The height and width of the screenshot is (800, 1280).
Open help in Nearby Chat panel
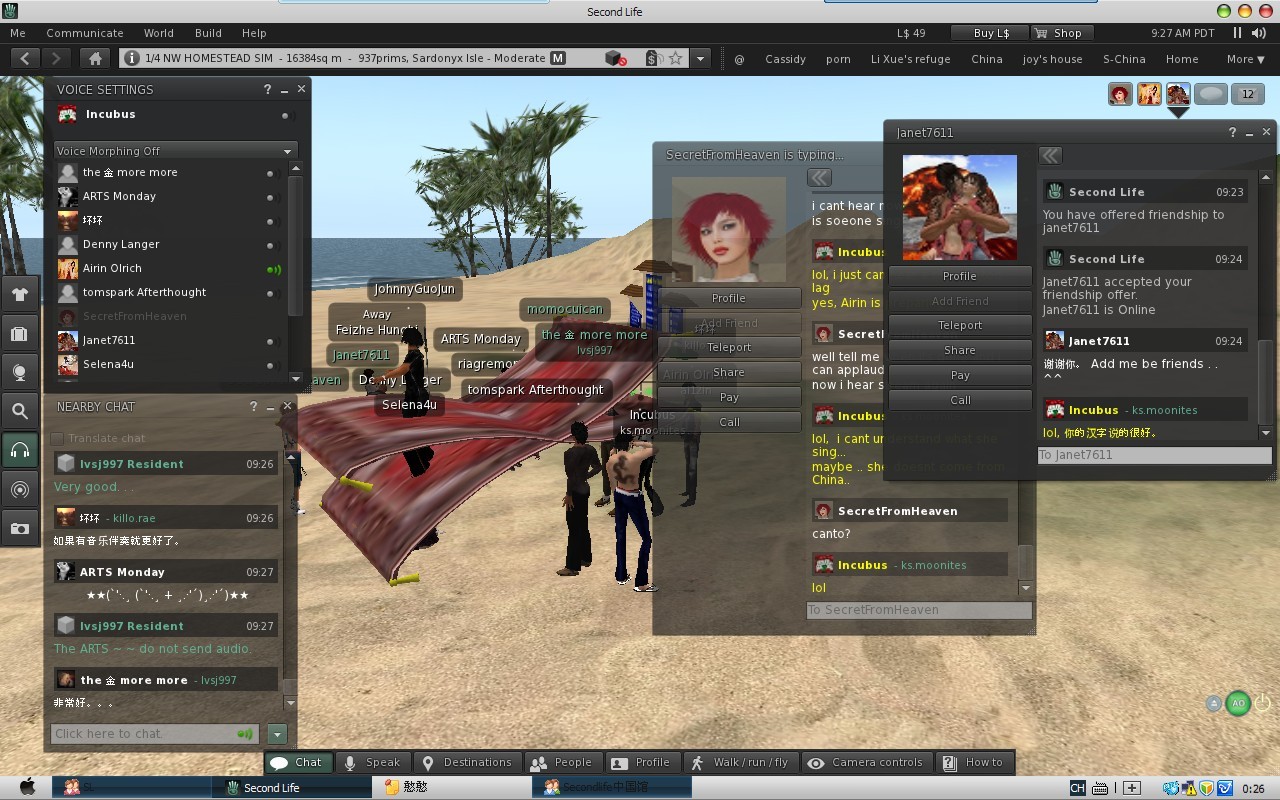(x=253, y=407)
